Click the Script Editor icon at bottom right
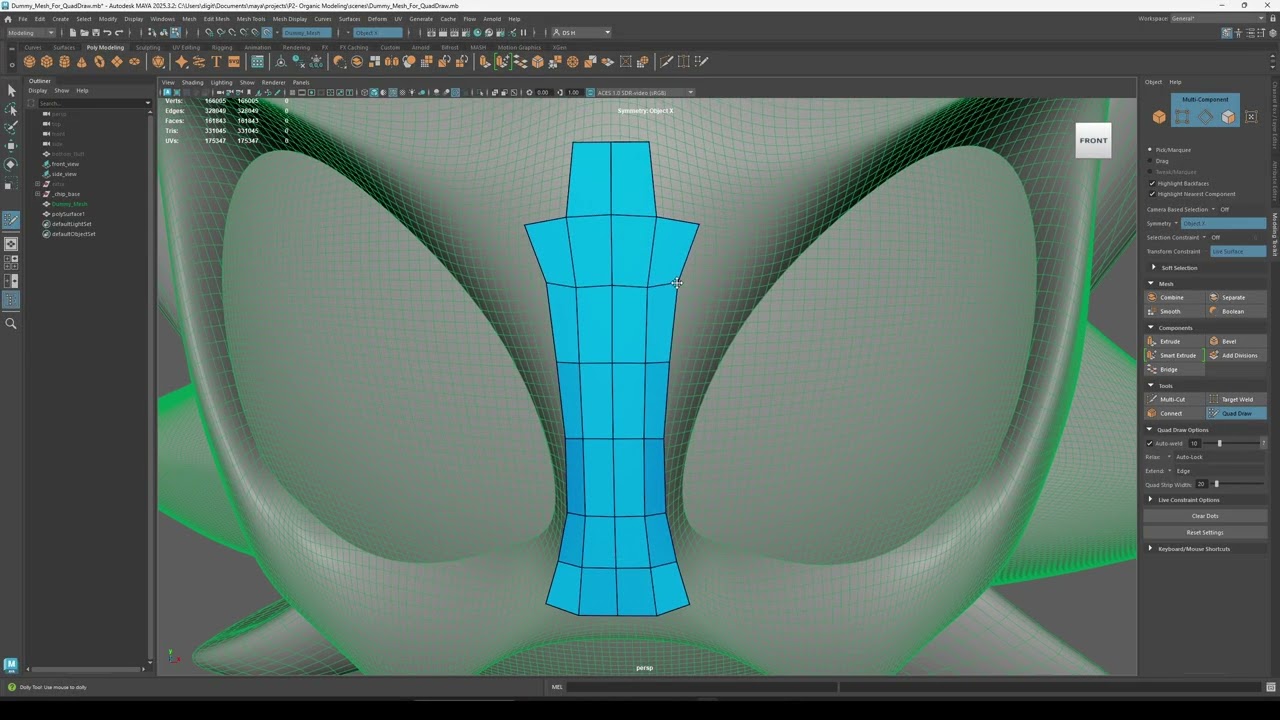Viewport: 1280px width, 720px height. click(x=1271, y=687)
